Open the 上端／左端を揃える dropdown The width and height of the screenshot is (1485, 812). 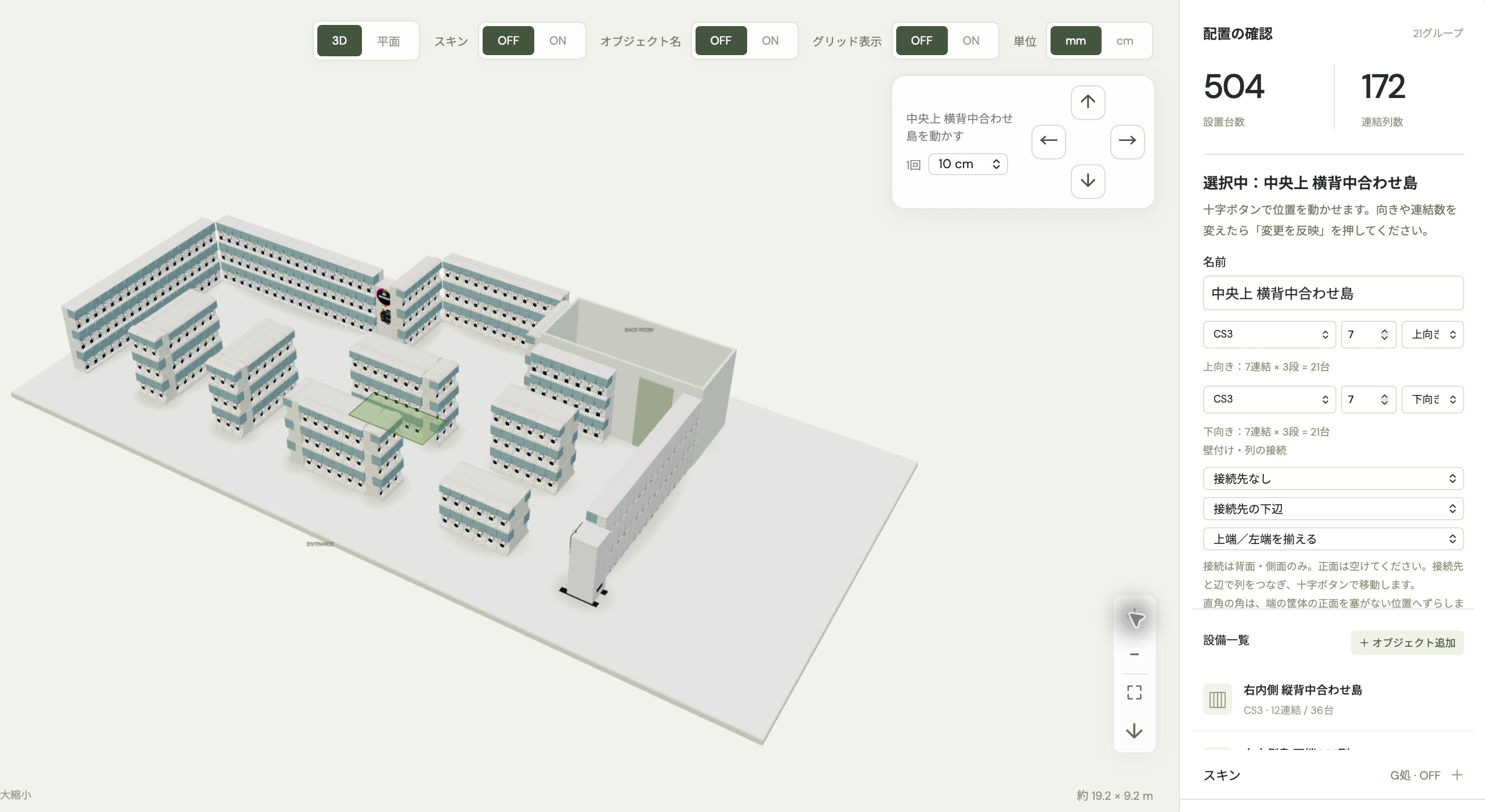[1333, 539]
